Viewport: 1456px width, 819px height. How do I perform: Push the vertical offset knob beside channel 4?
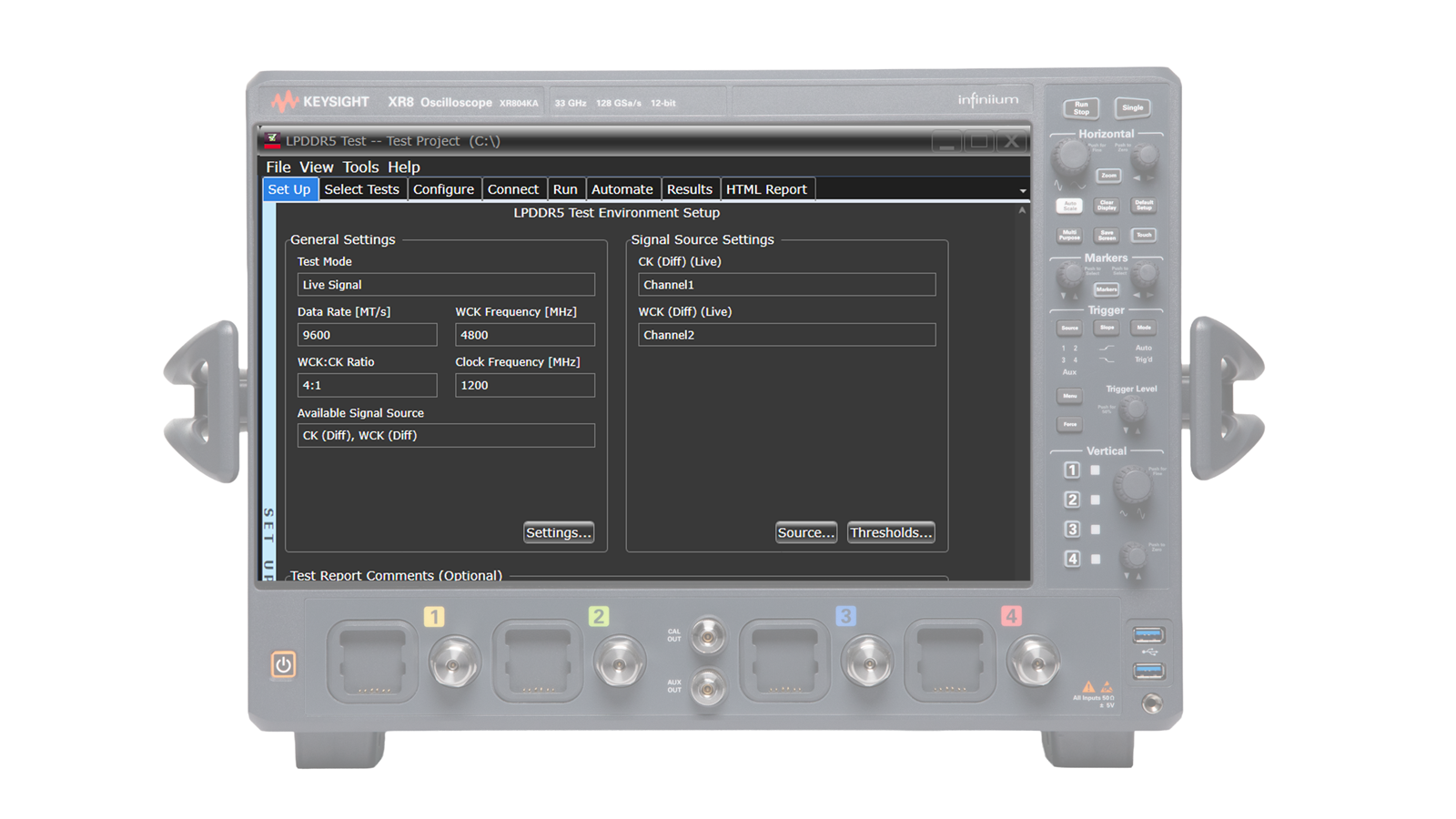coord(1133,556)
